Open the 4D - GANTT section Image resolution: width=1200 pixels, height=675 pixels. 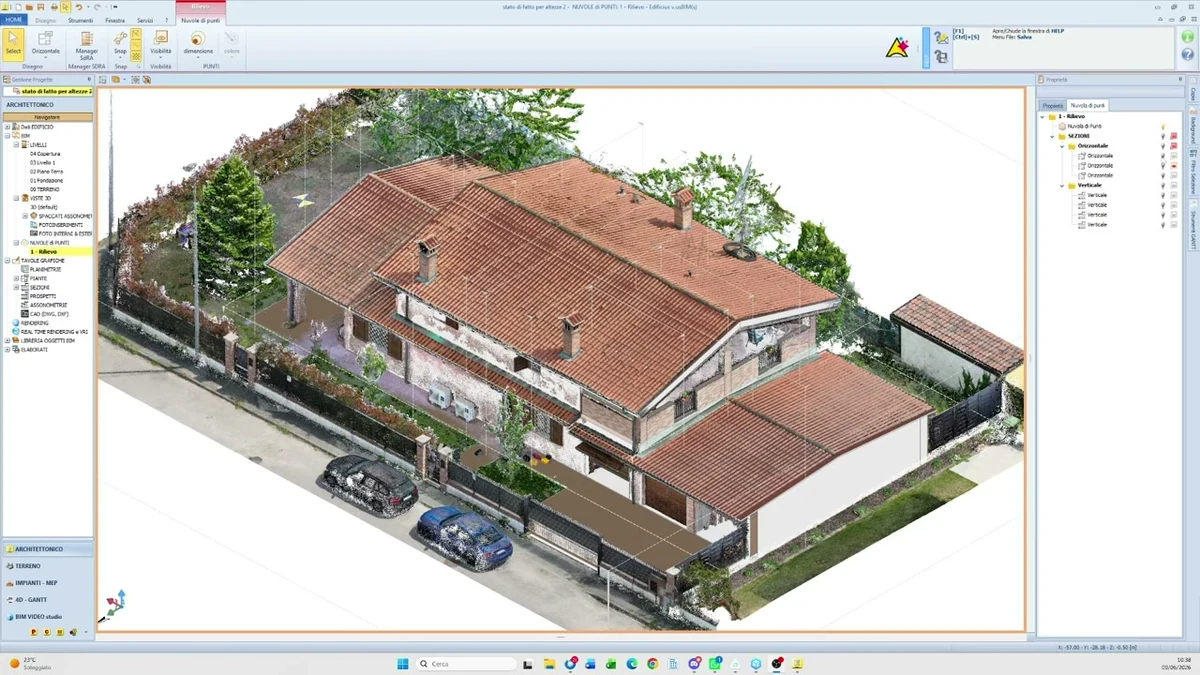[x=48, y=600]
